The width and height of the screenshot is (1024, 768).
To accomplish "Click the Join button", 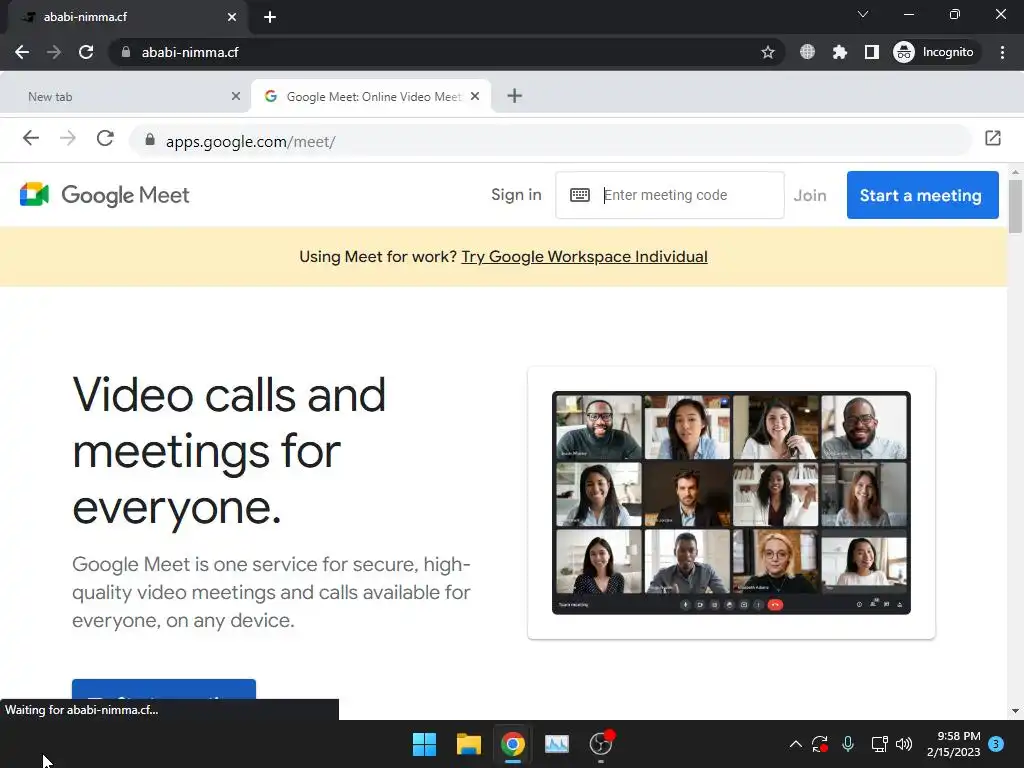I will [x=810, y=195].
